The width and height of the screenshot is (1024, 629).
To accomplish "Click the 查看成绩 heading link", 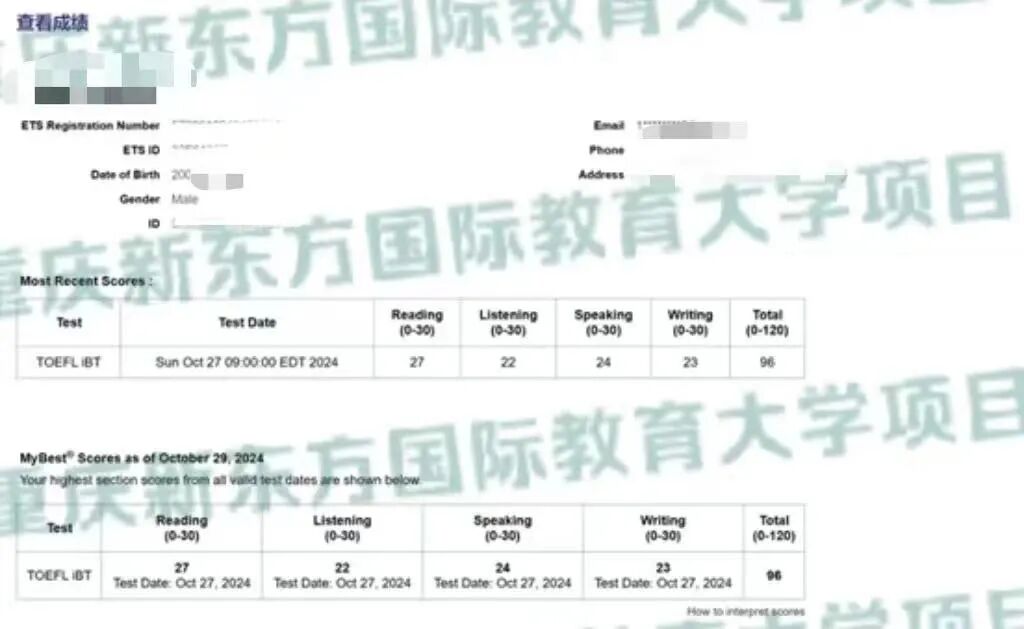I will coord(52,22).
